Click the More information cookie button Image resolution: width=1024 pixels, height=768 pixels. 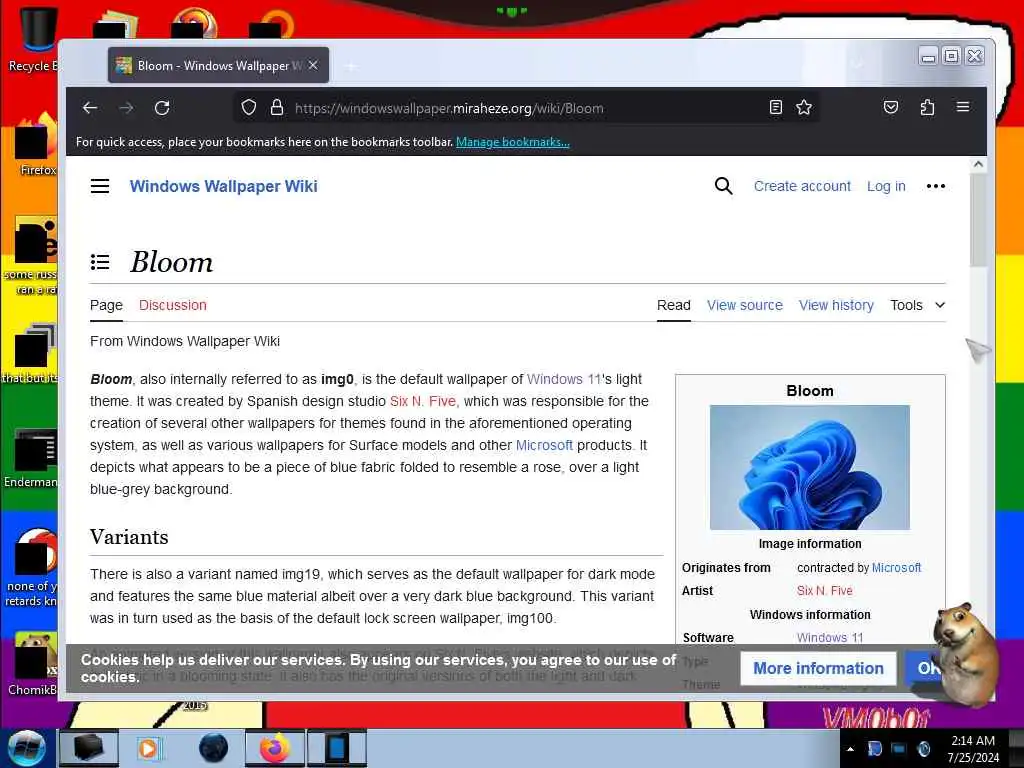tap(818, 668)
